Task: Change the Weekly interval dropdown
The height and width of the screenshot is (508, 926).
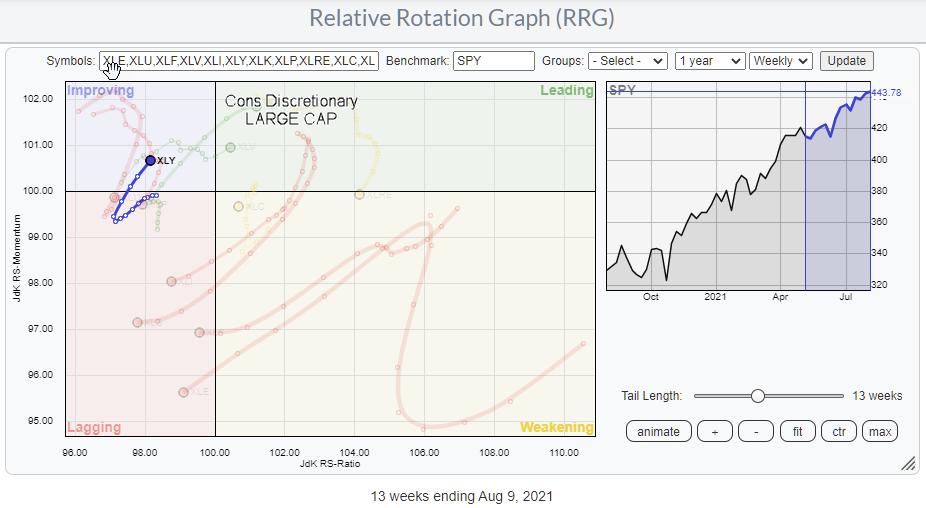Action: click(x=781, y=61)
